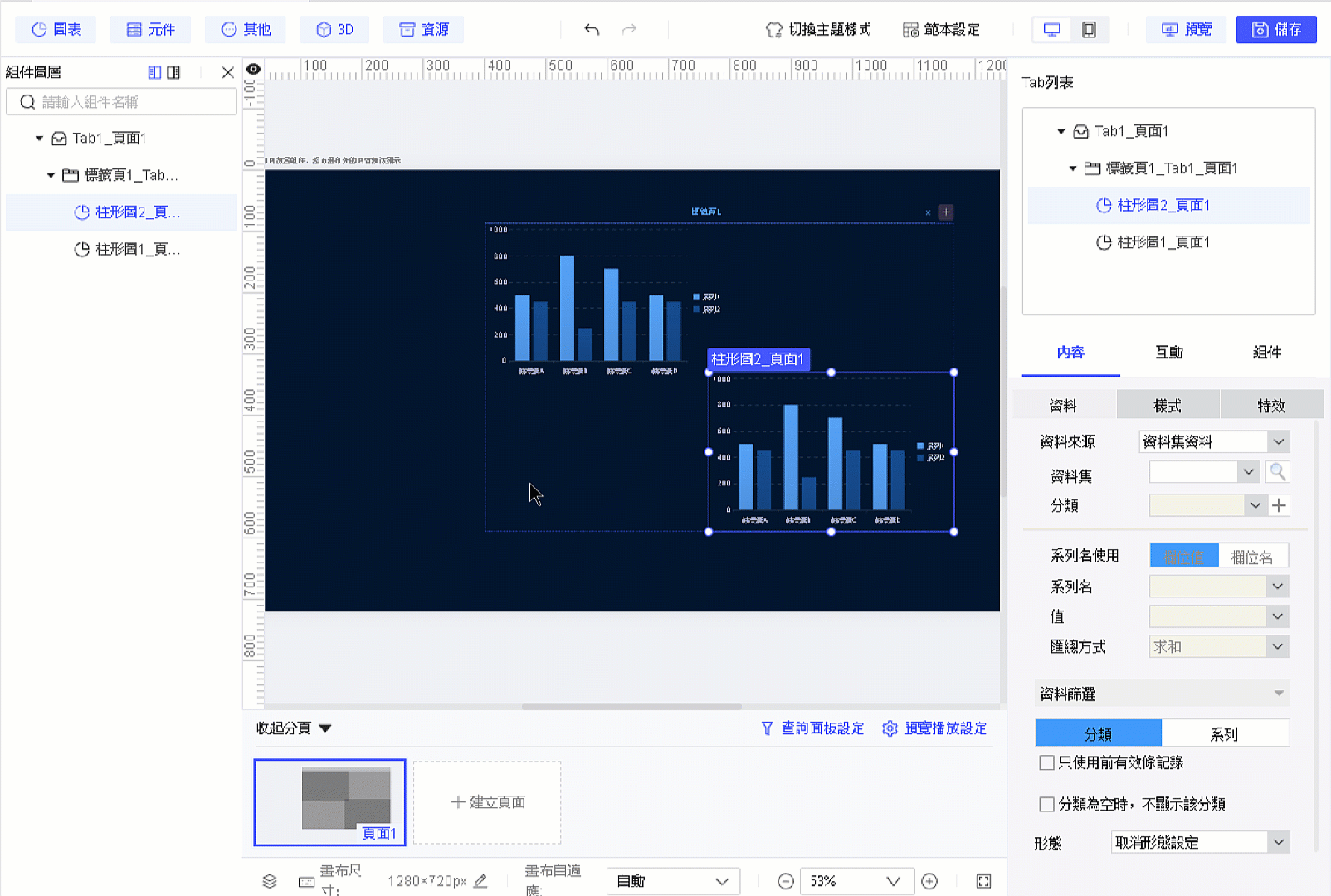Toggle the canvas eye visibility icon
Screen dimensions: 1331x896
(254, 69)
